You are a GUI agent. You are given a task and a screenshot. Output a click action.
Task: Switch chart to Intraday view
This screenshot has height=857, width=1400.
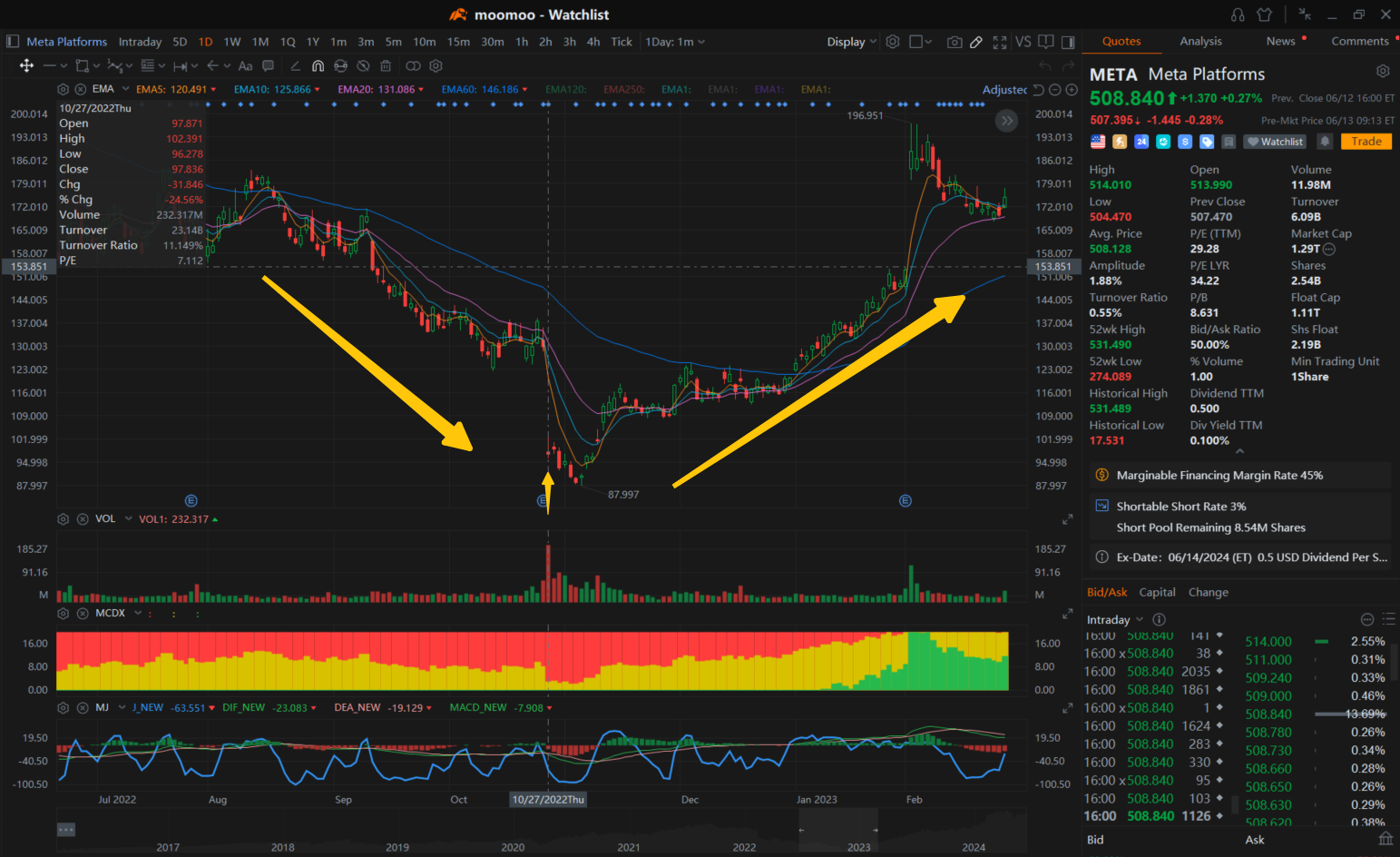(140, 42)
